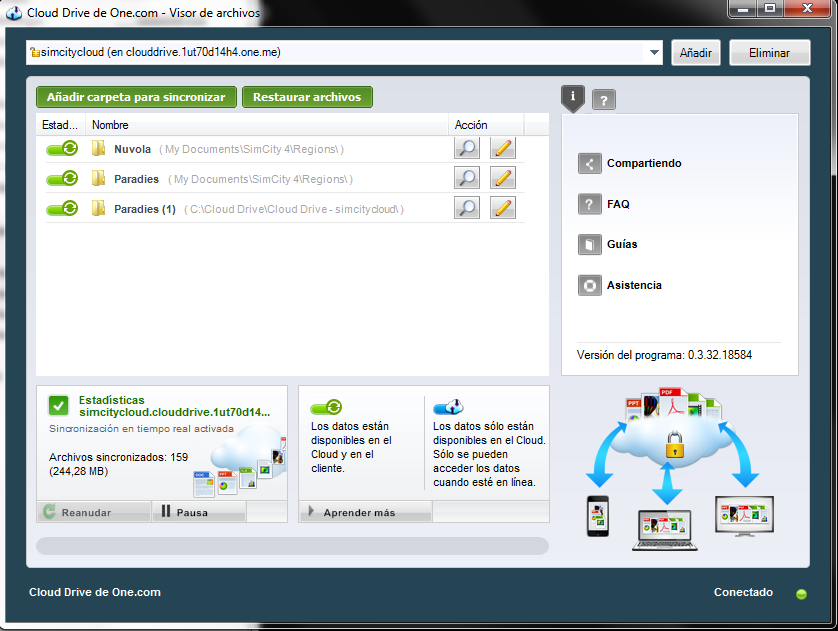Click Añadir carpeta para sincronizar

[136, 98]
